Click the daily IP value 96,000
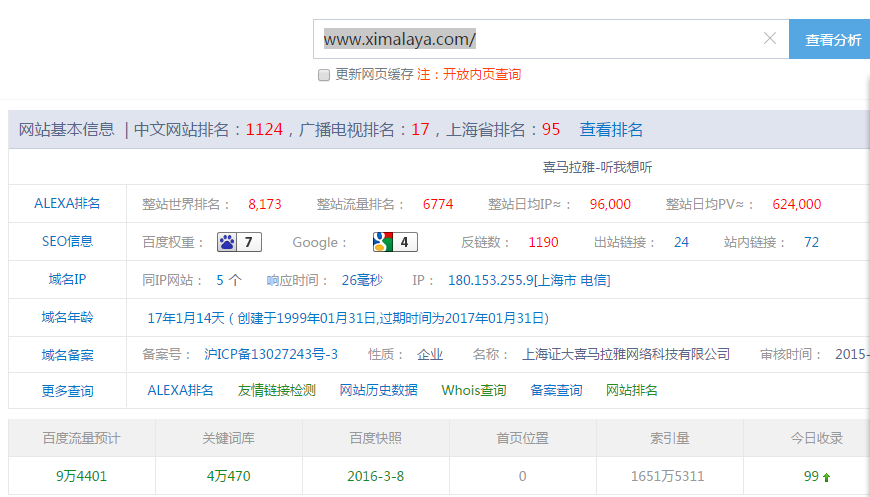 tap(610, 205)
